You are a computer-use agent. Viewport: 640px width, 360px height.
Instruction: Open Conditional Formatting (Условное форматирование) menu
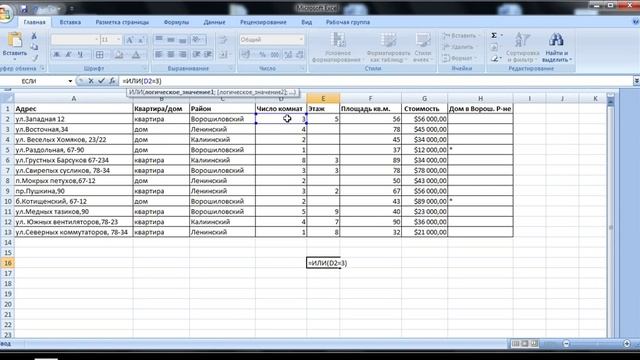(x=338, y=47)
